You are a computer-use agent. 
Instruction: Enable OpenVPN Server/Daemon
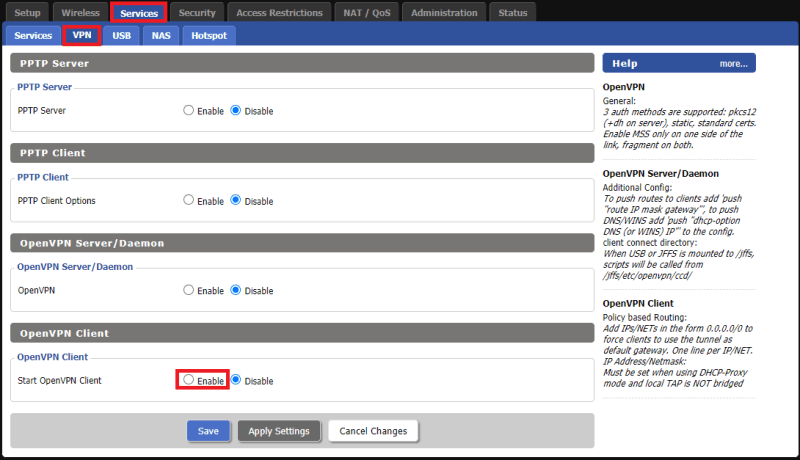[189, 291]
